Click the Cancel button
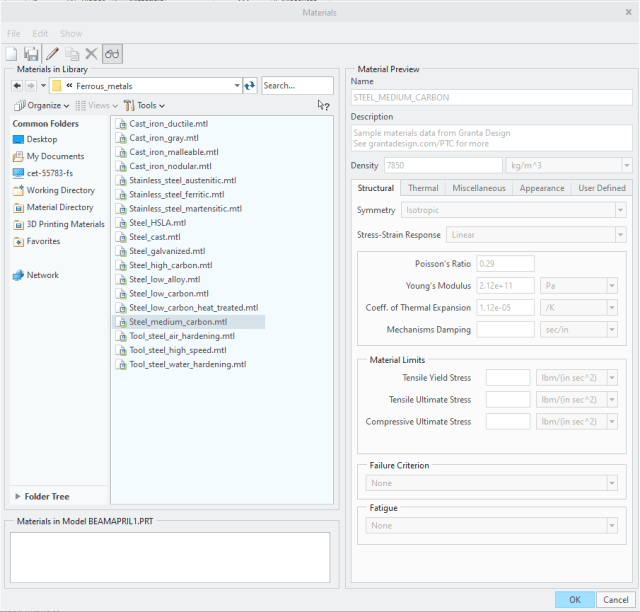Viewport: 640px width, 612px height. (616, 599)
